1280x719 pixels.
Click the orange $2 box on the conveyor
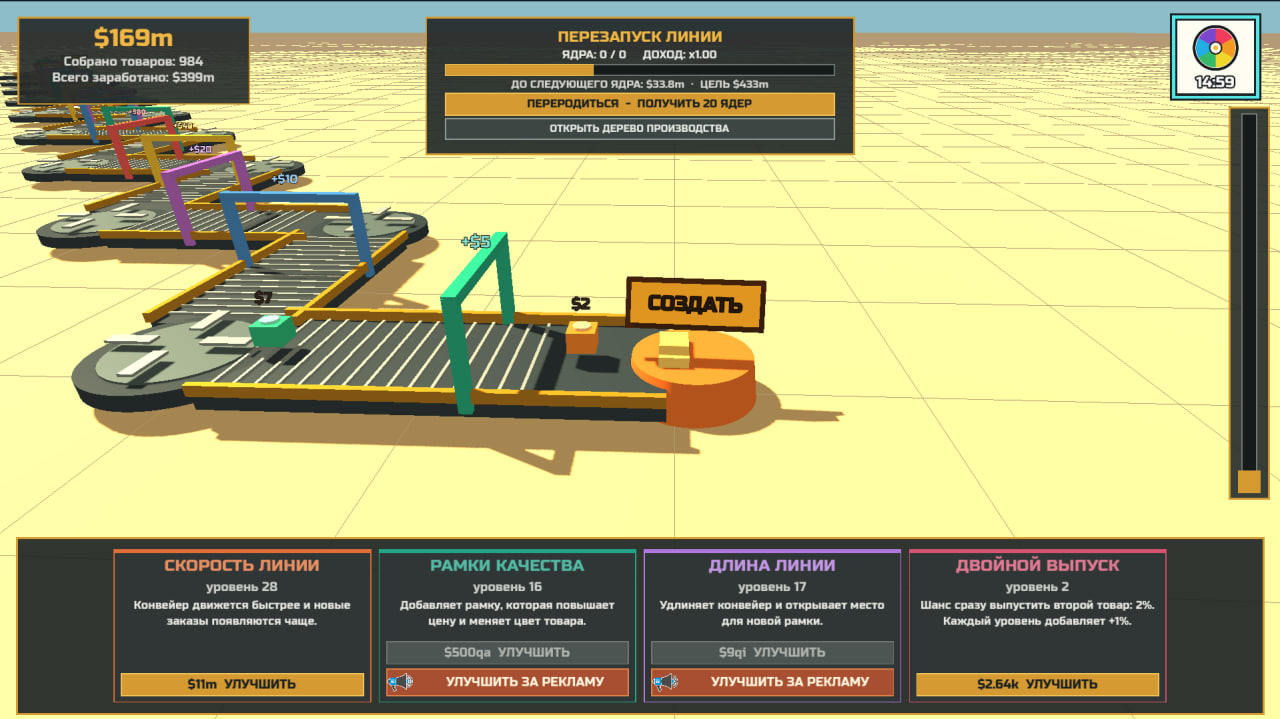pos(582,337)
